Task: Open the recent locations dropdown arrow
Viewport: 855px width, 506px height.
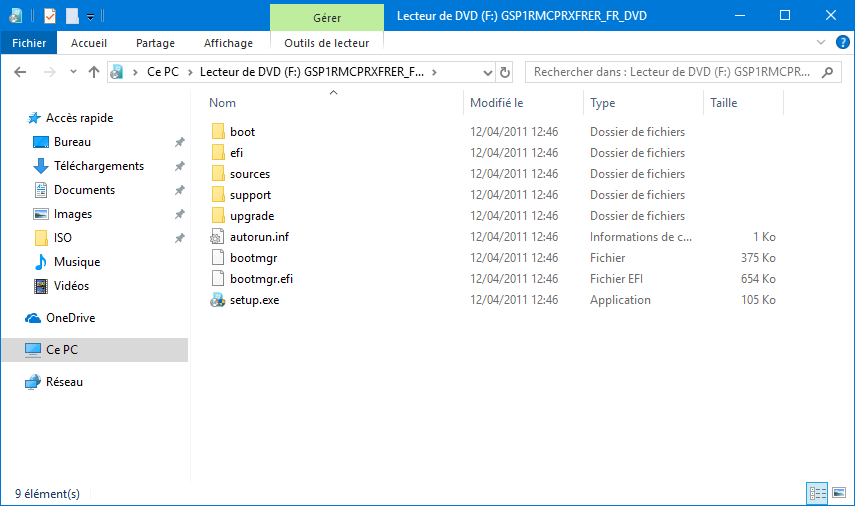Action: click(x=73, y=72)
